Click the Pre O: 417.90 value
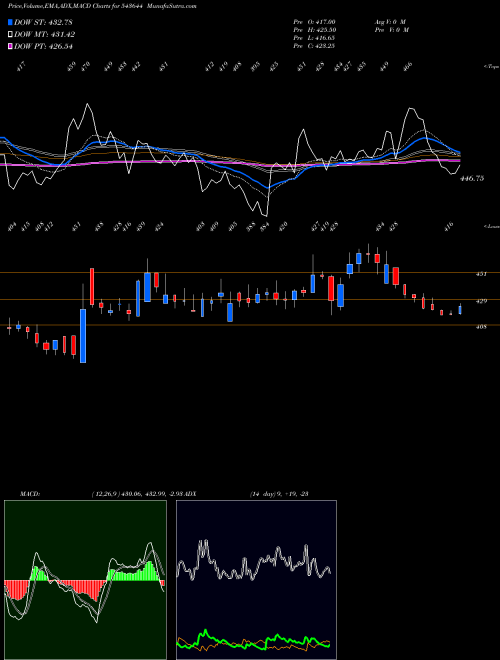 [x=314, y=22]
